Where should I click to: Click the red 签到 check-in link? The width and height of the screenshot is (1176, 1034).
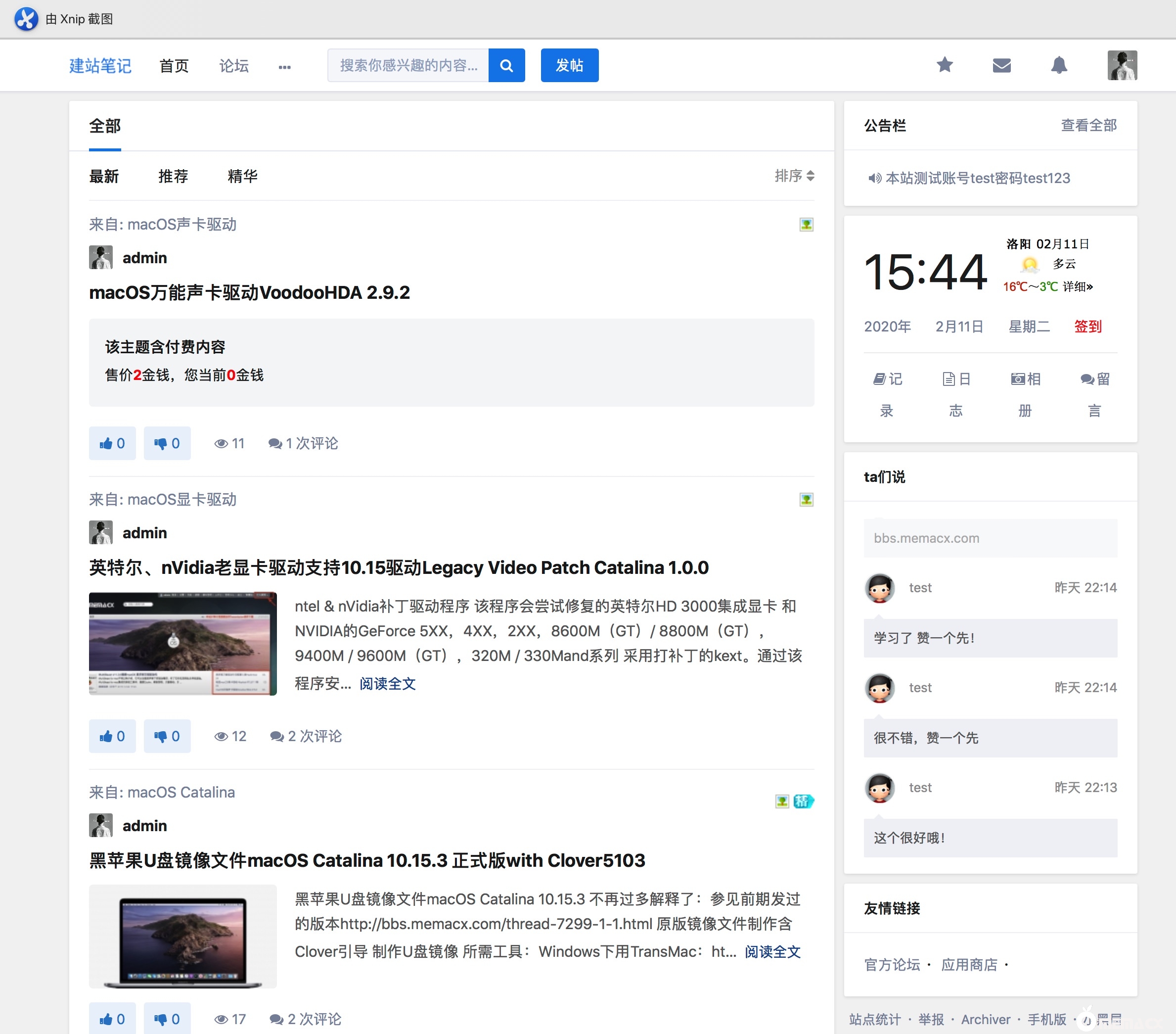pyautogui.click(x=1087, y=327)
